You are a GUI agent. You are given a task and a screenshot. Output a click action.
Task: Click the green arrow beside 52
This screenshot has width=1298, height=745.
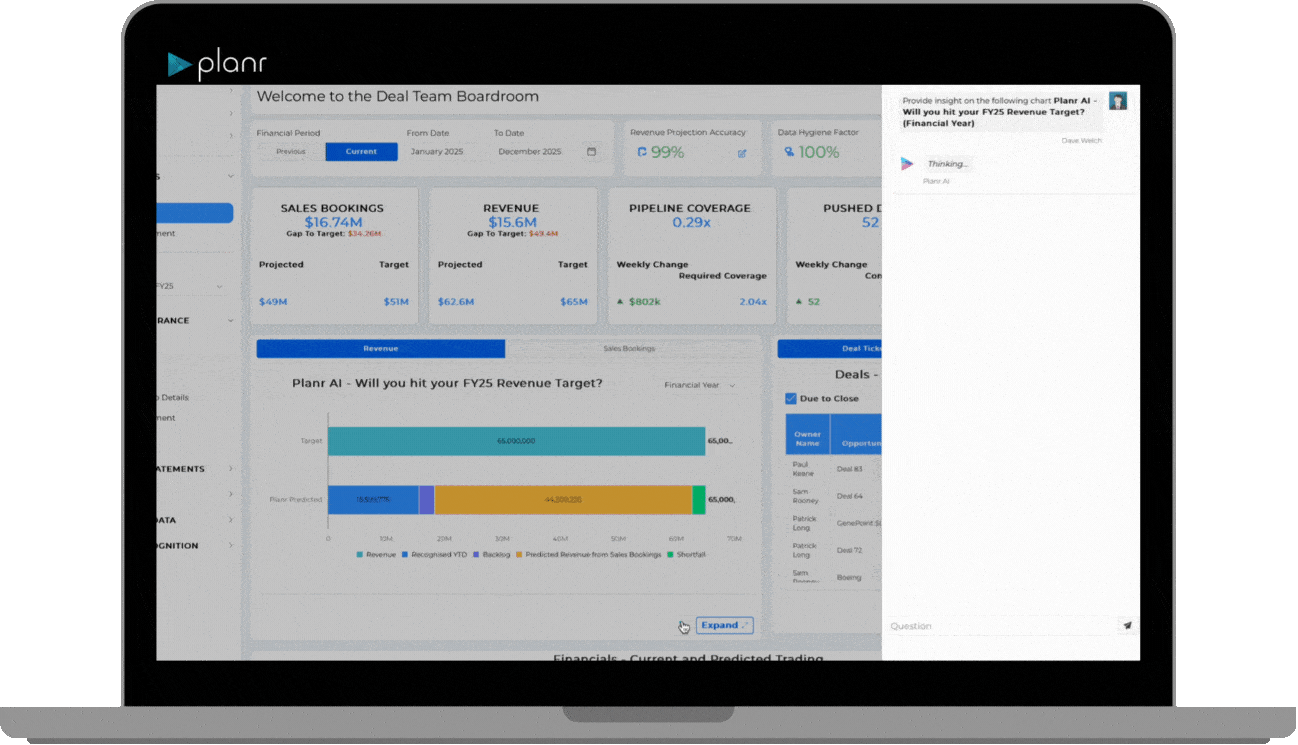pyautogui.click(x=800, y=301)
